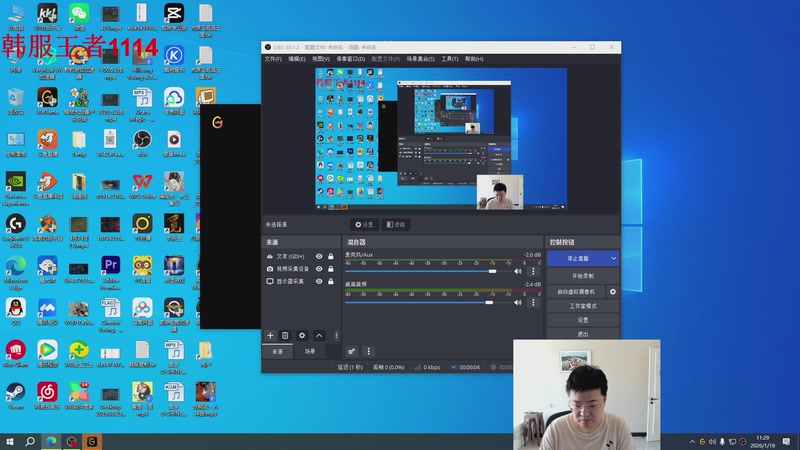Toggle 工作室模式 studio mode
This screenshot has height=450, width=800.
[583, 306]
